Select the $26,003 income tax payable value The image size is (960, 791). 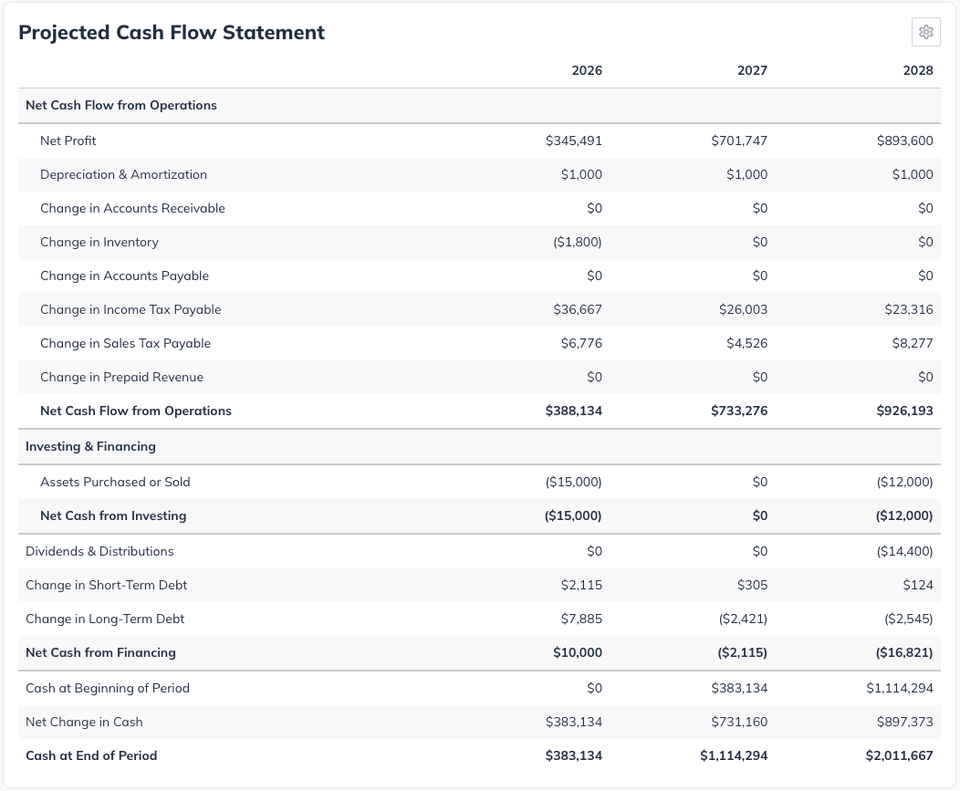pos(743,309)
